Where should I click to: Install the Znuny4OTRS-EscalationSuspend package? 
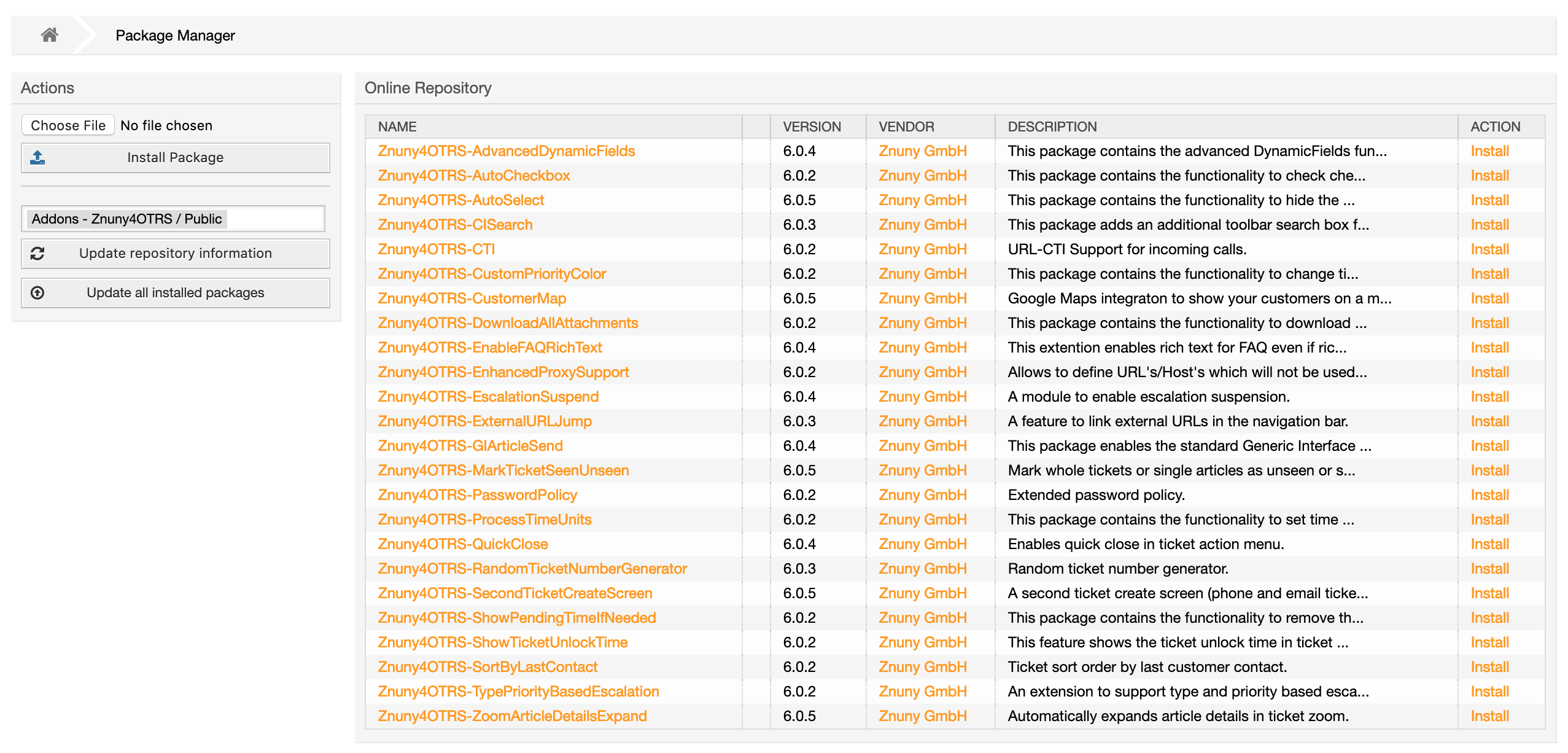1489,397
